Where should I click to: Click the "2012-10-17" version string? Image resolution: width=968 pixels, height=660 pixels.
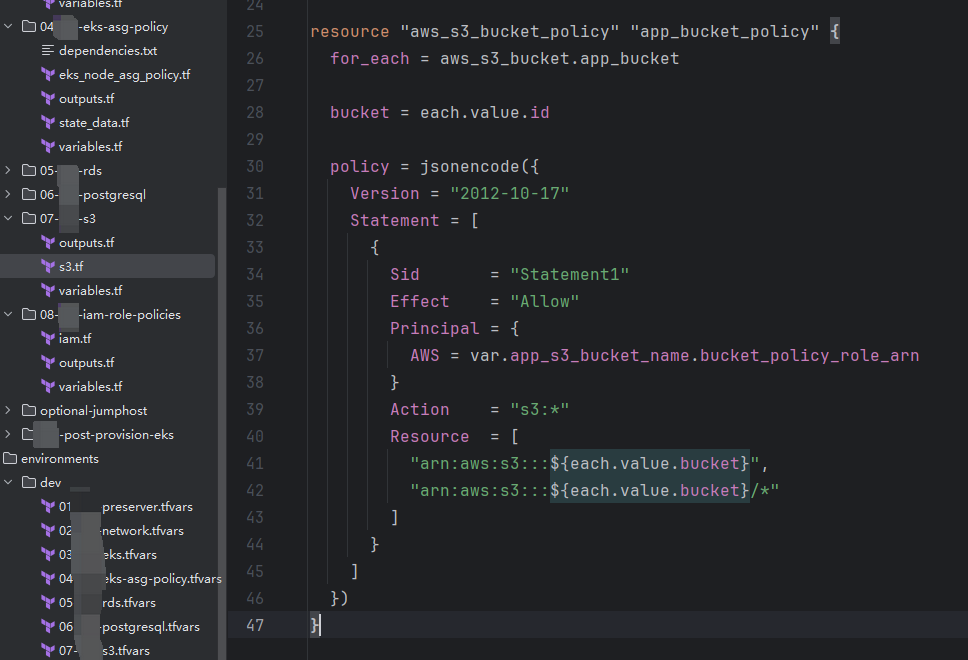click(509, 194)
